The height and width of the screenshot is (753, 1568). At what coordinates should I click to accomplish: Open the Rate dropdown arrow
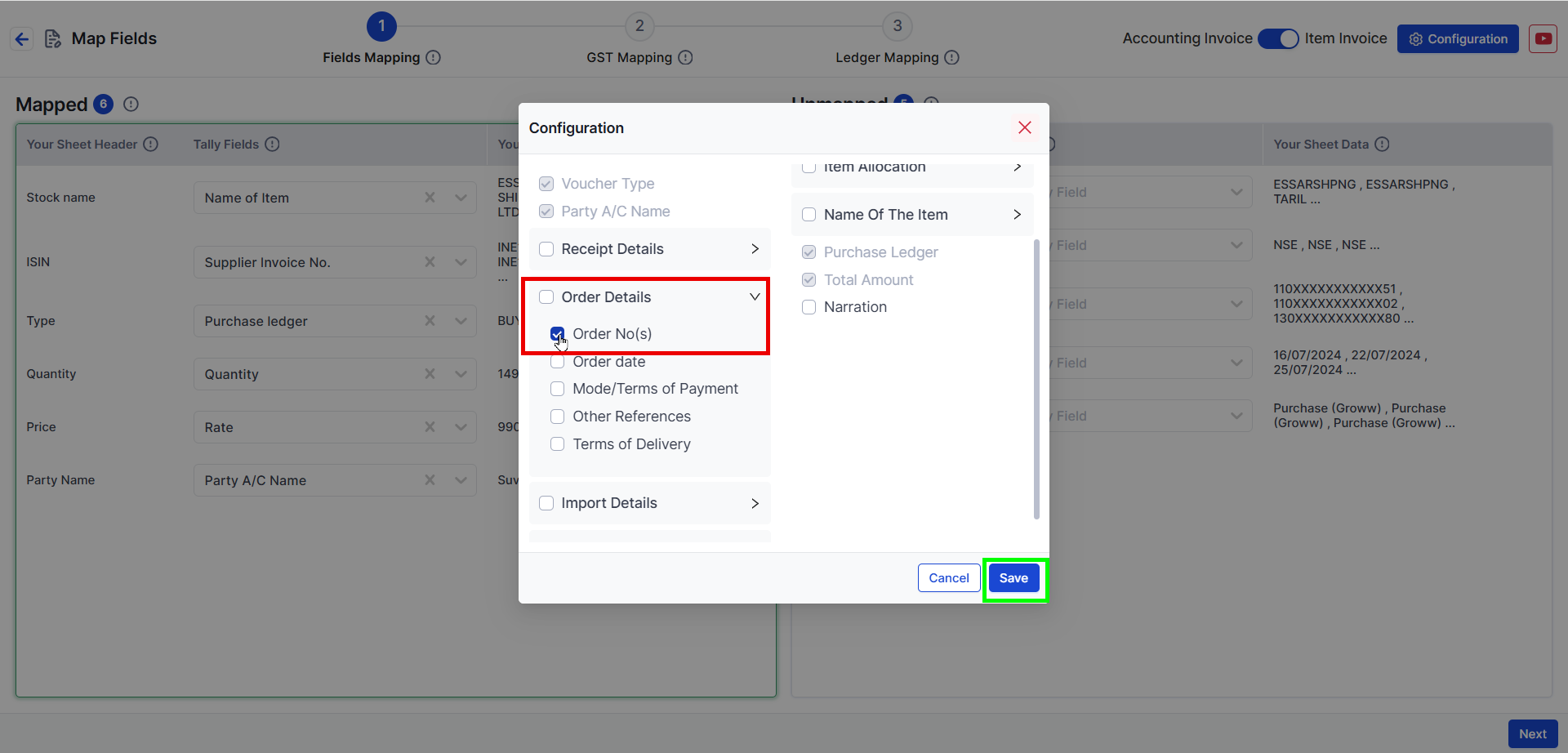pyautogui.click(x=461, y=427)
